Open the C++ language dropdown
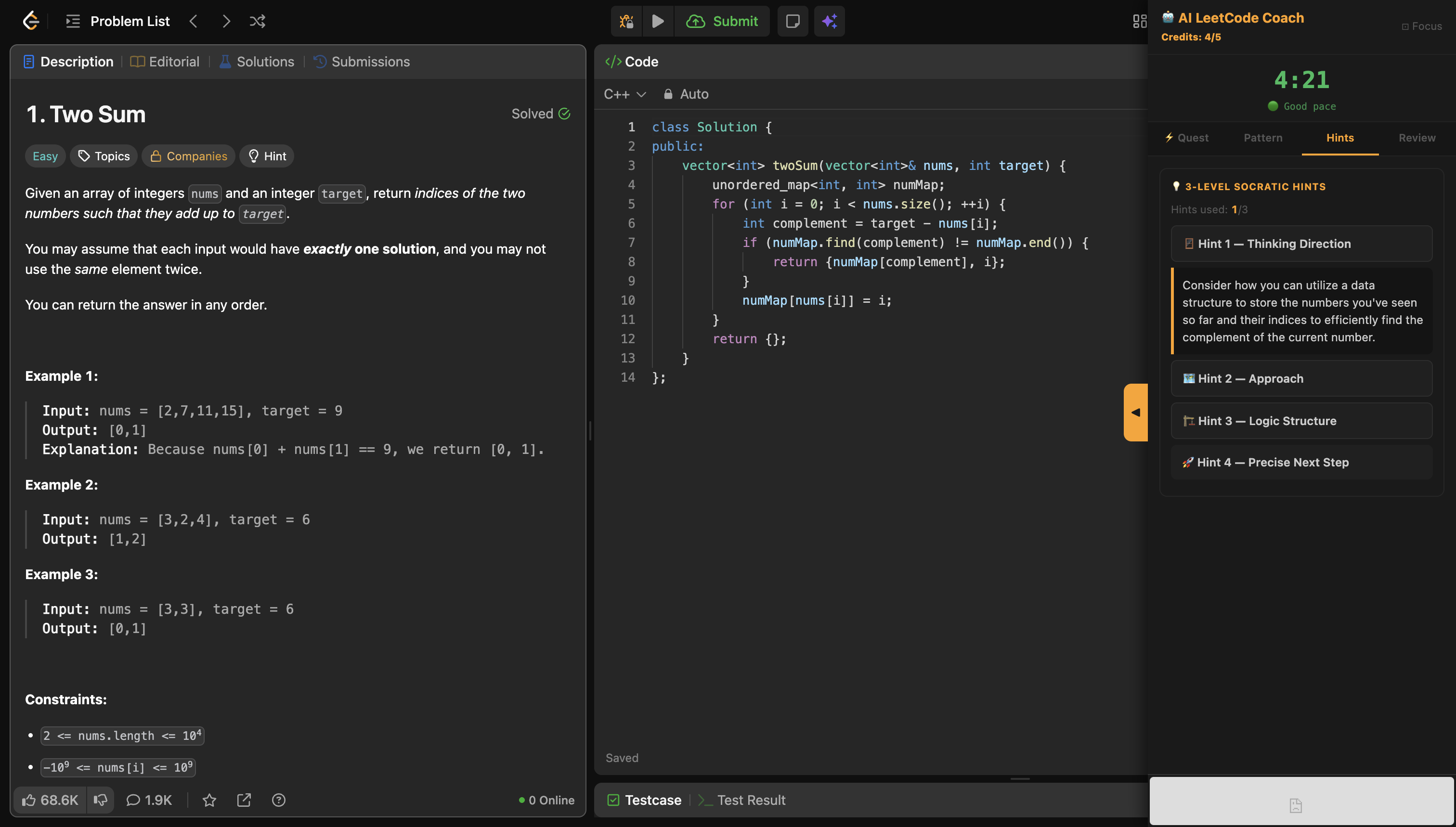1456x827 pixels. coord(624,94)
